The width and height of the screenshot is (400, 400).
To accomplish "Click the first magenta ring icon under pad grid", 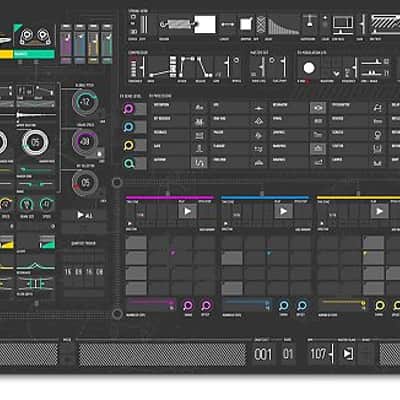I will 188,305.
